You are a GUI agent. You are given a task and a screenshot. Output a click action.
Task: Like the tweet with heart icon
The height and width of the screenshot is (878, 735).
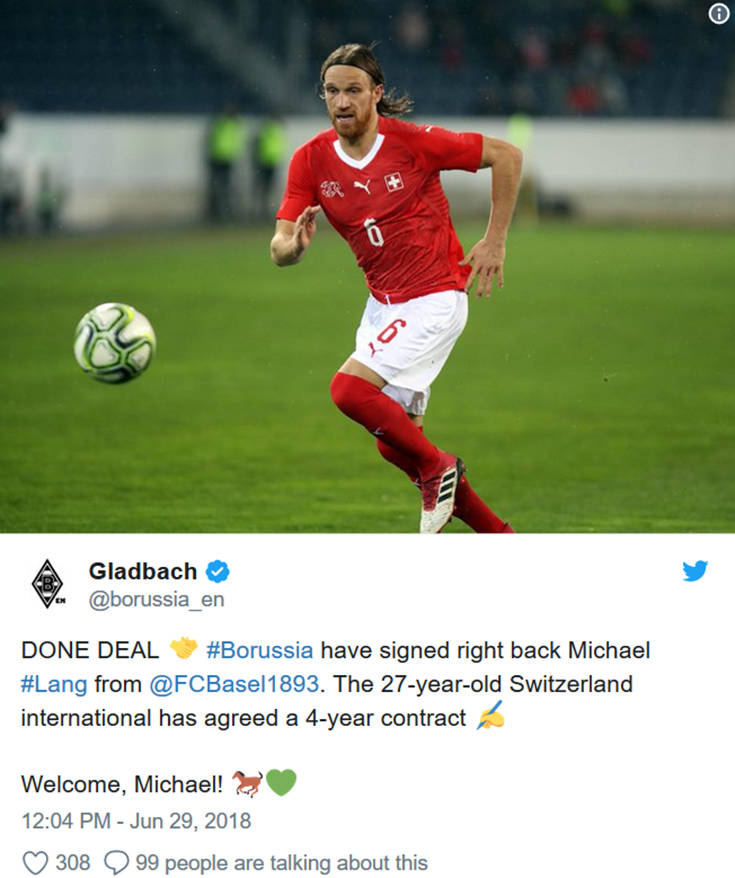35,862
